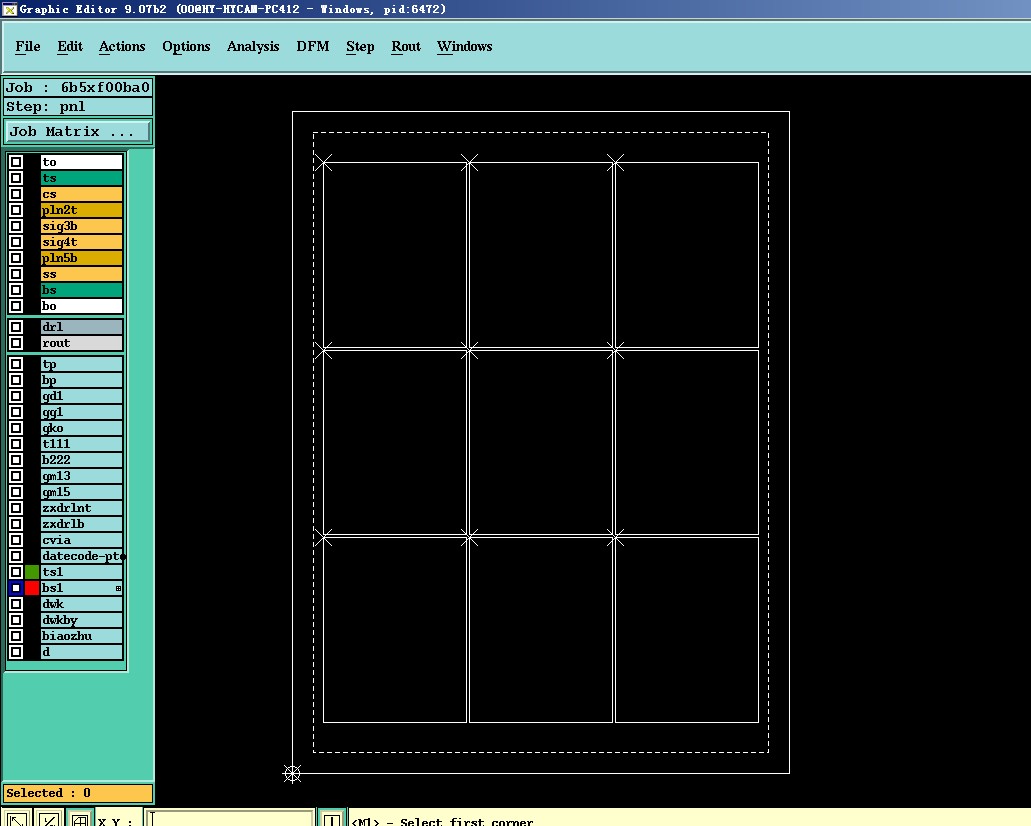Click the red color swatch of bs1

click(x=32, y=588)
